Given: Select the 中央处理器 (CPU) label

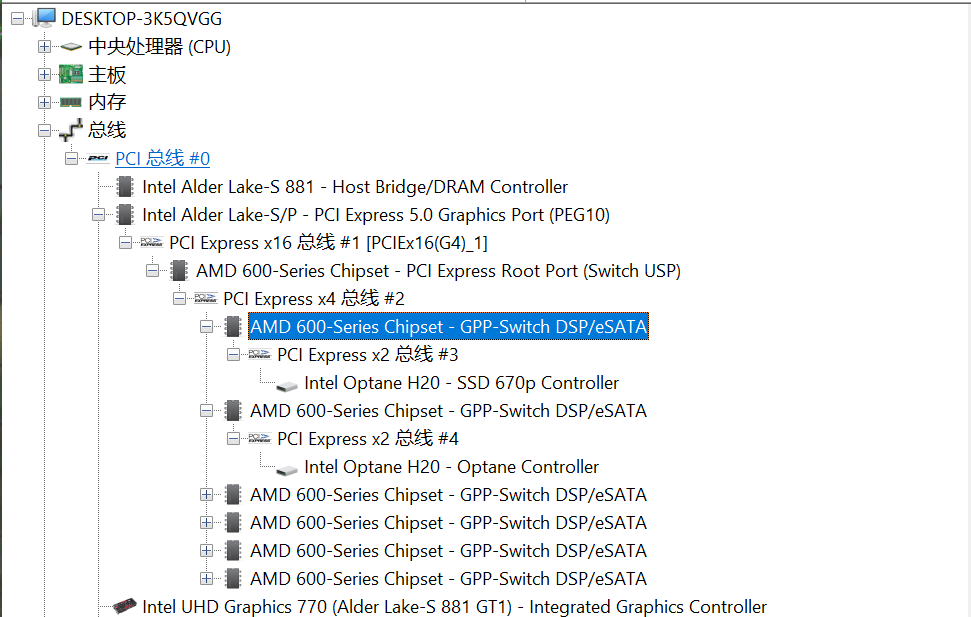Looking at the screenshot, I should (x=160, y=46).
